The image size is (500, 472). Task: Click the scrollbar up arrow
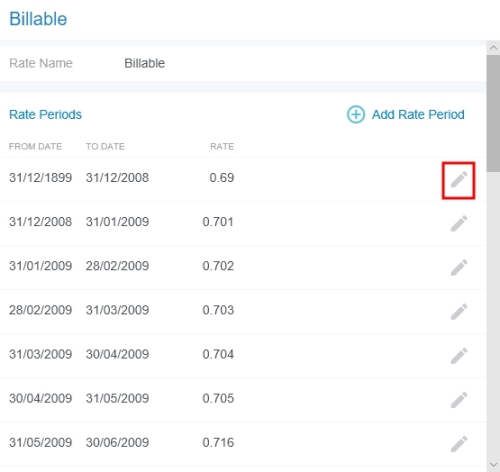pos(494,48)
